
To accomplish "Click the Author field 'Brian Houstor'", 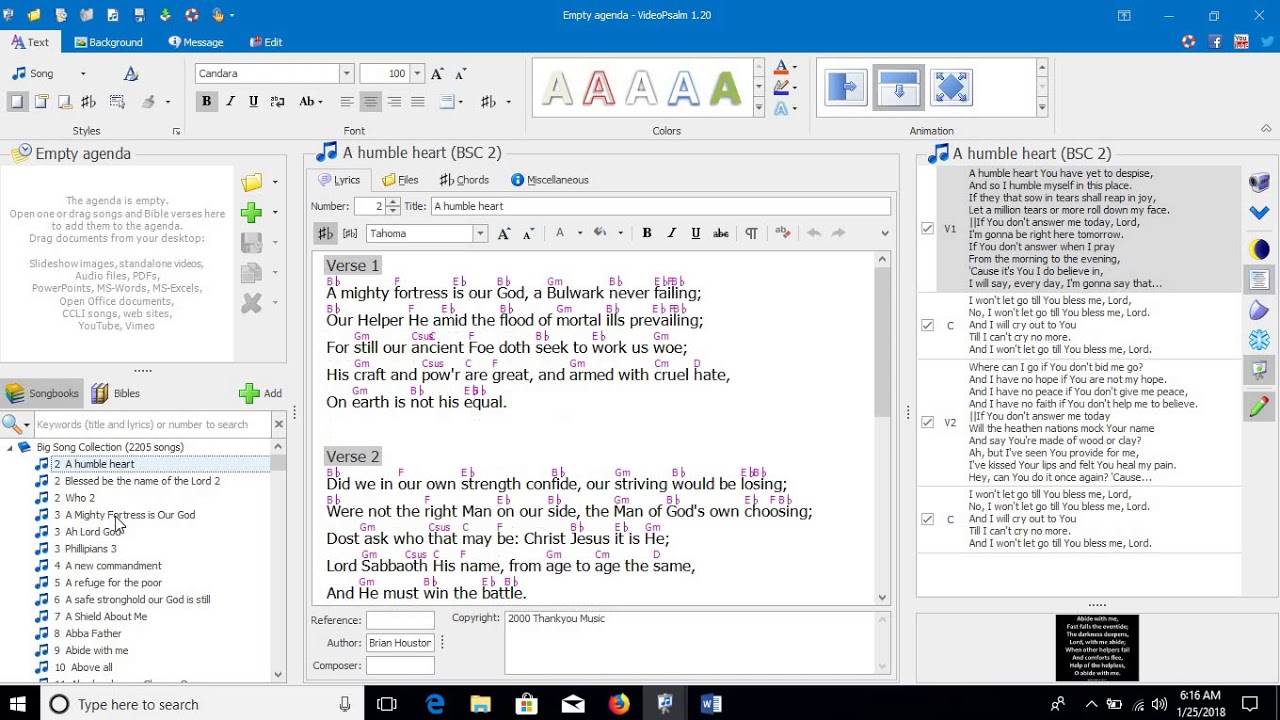I will pyautogui.click(x=400, y=643).
